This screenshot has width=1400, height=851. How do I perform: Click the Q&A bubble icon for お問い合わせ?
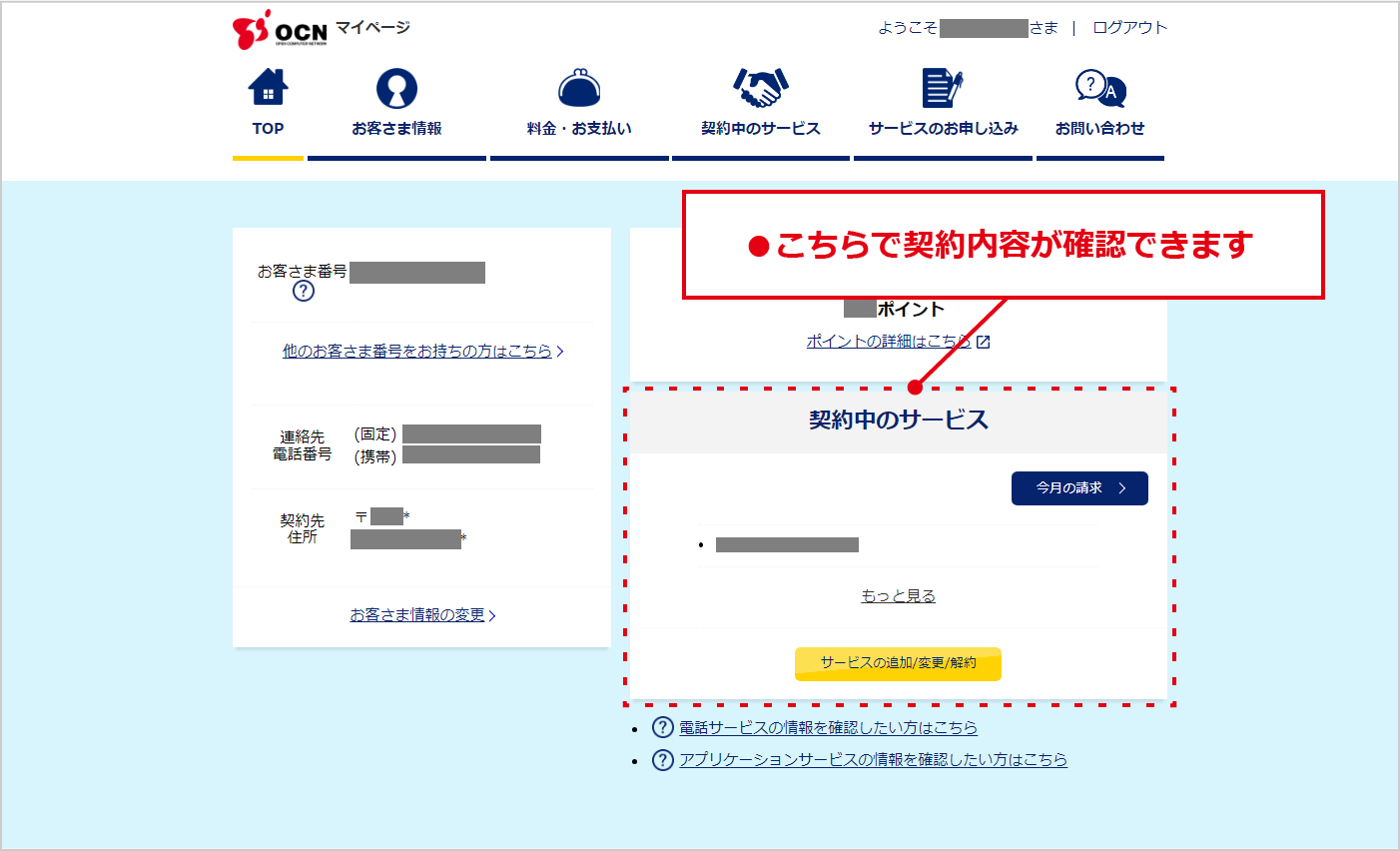[x=1100, y=88]
